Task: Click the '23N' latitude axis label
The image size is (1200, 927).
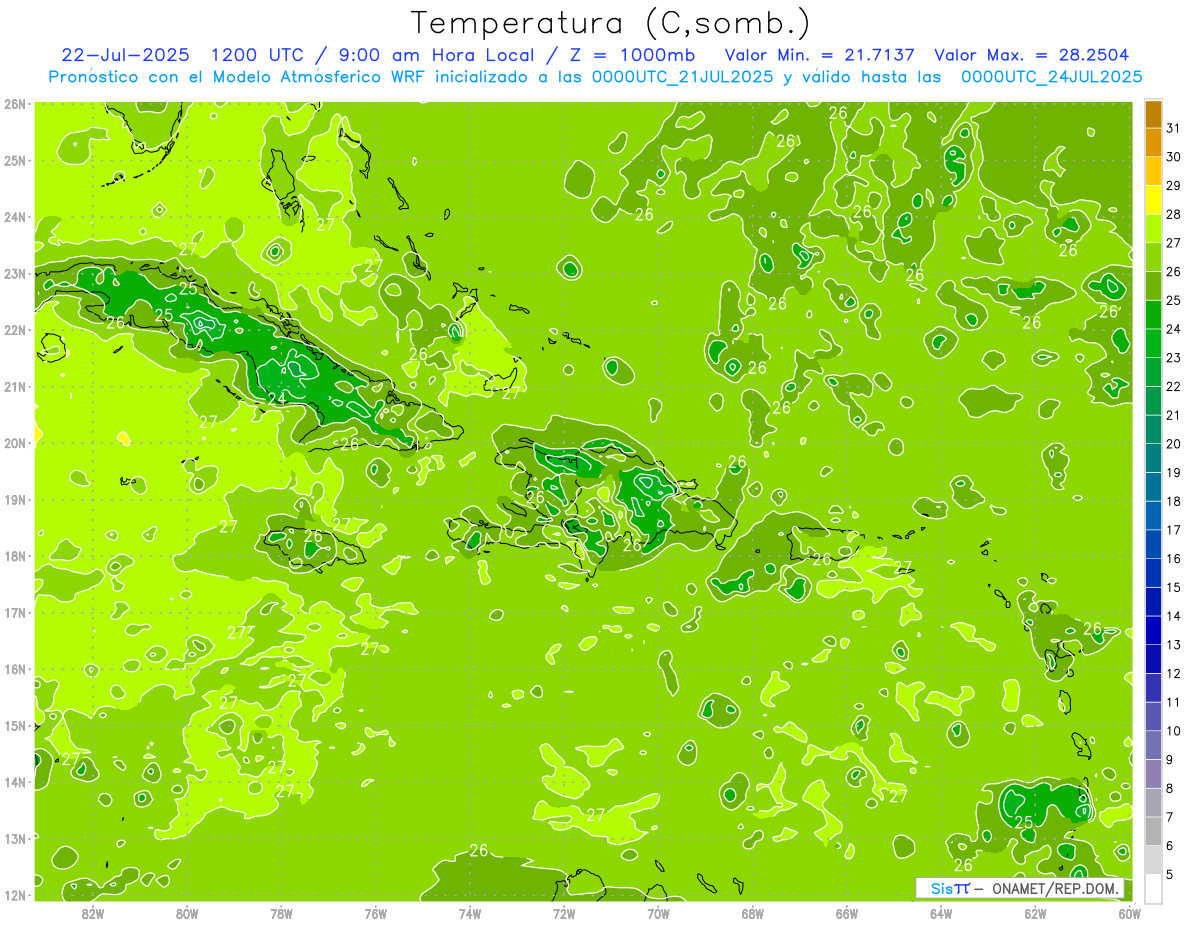Action: coord(15,273)
